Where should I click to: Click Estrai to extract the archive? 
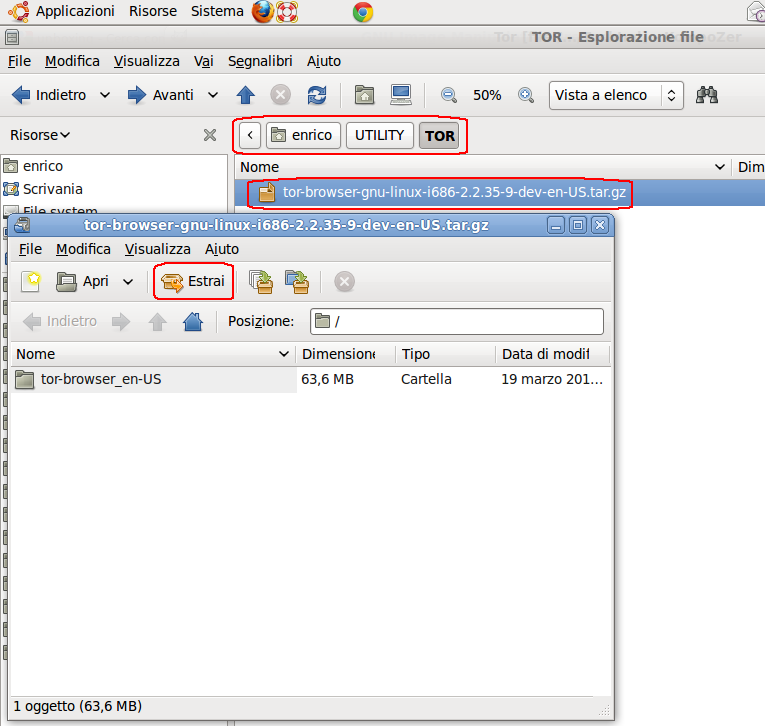193,282
